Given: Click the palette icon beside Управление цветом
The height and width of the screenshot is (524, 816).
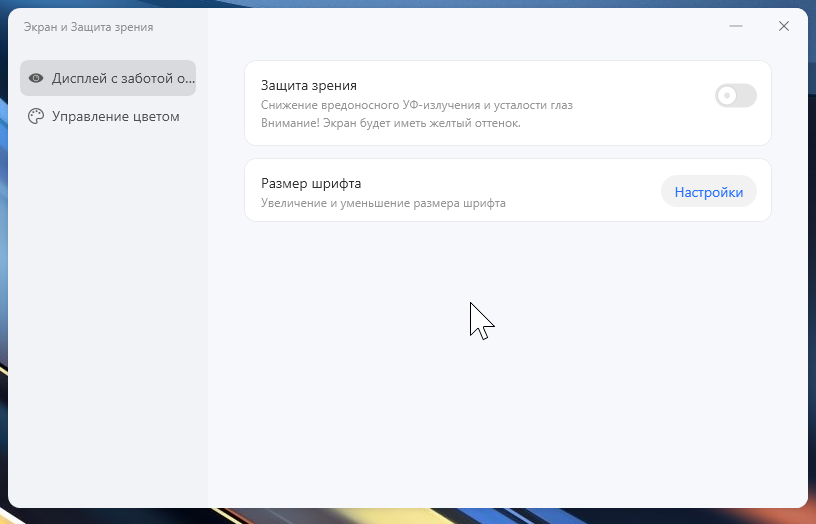Looking at the screenshot, I should point(36,116).
